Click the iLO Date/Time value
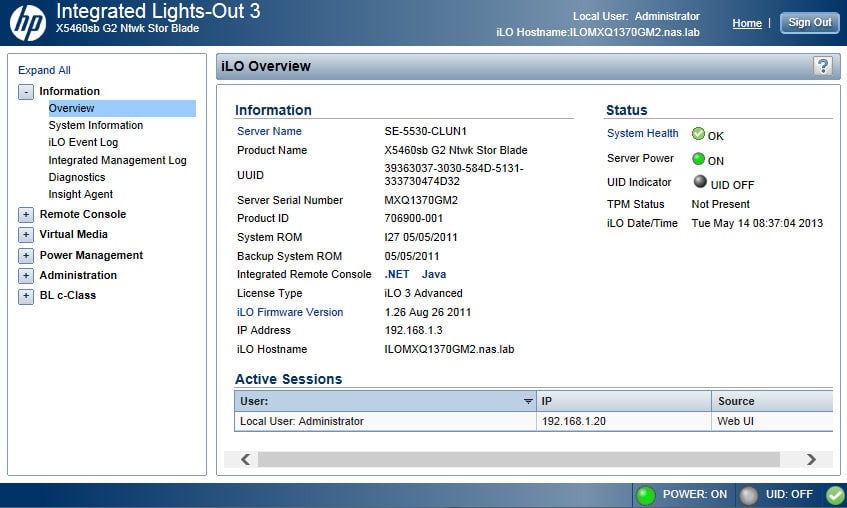 pyautogui.click(x=757, y=223)
